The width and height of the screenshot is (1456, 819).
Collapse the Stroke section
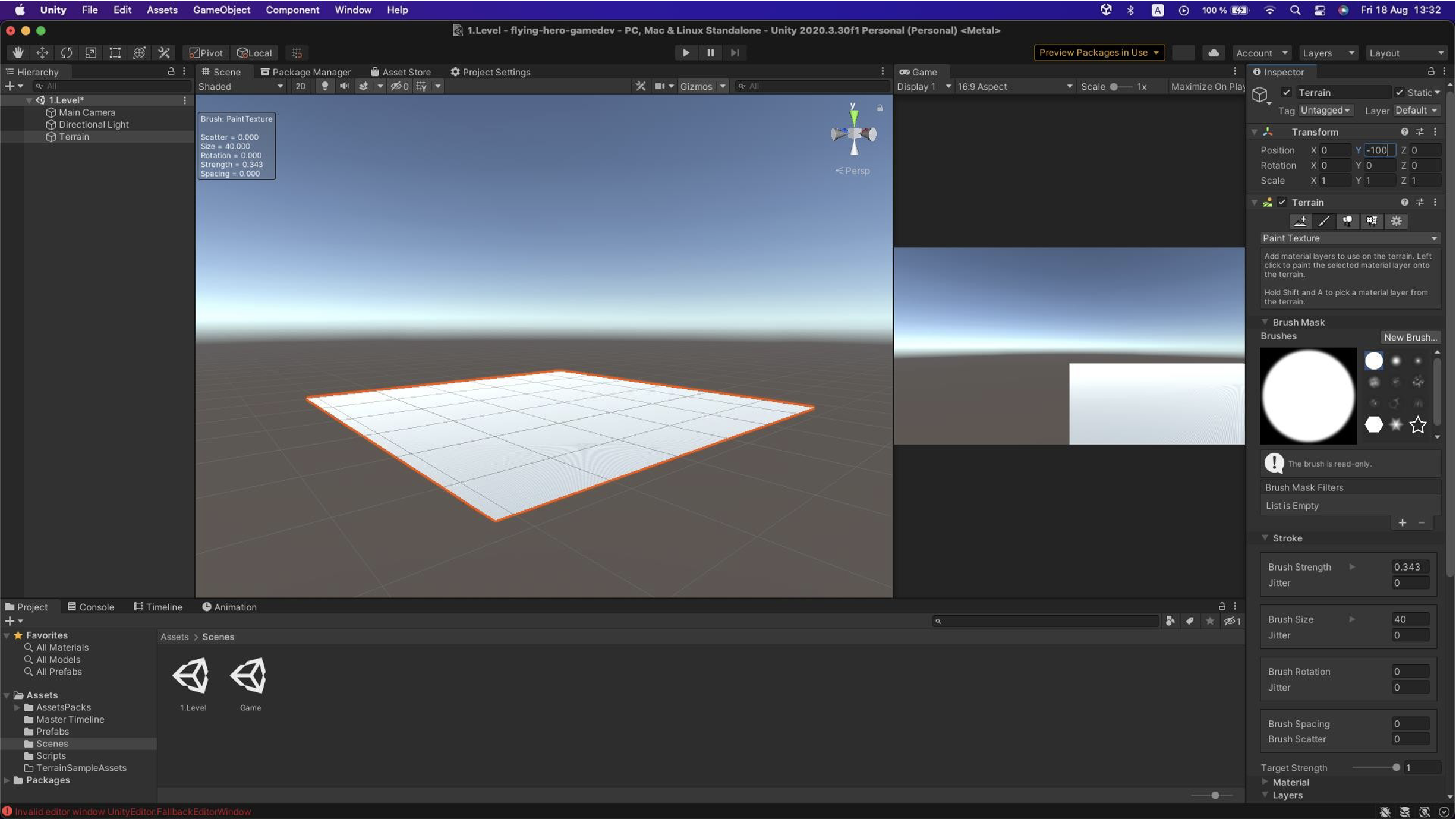(x=1265, y=538)
